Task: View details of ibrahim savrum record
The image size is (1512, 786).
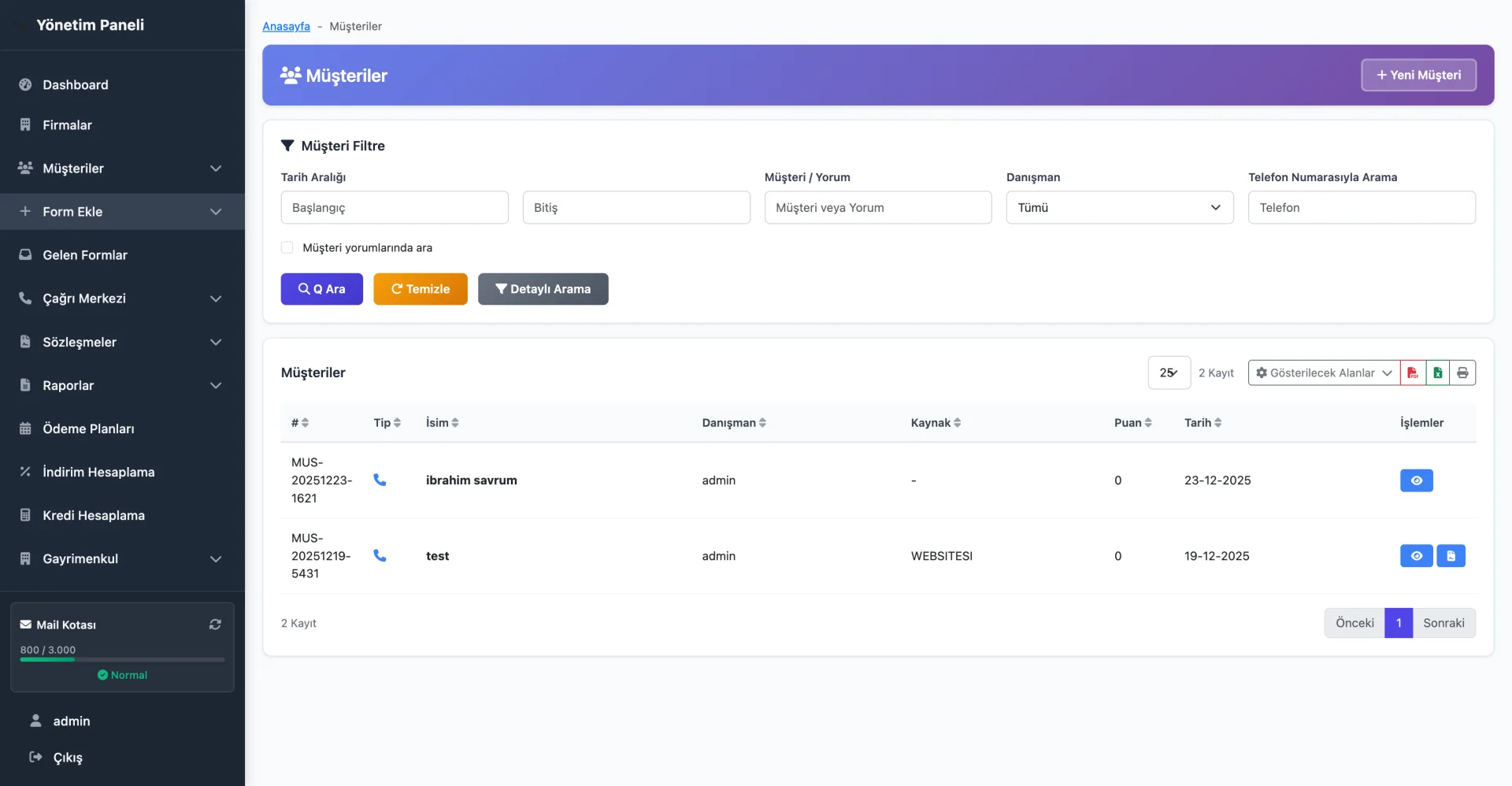Action: coord(1416,480)
